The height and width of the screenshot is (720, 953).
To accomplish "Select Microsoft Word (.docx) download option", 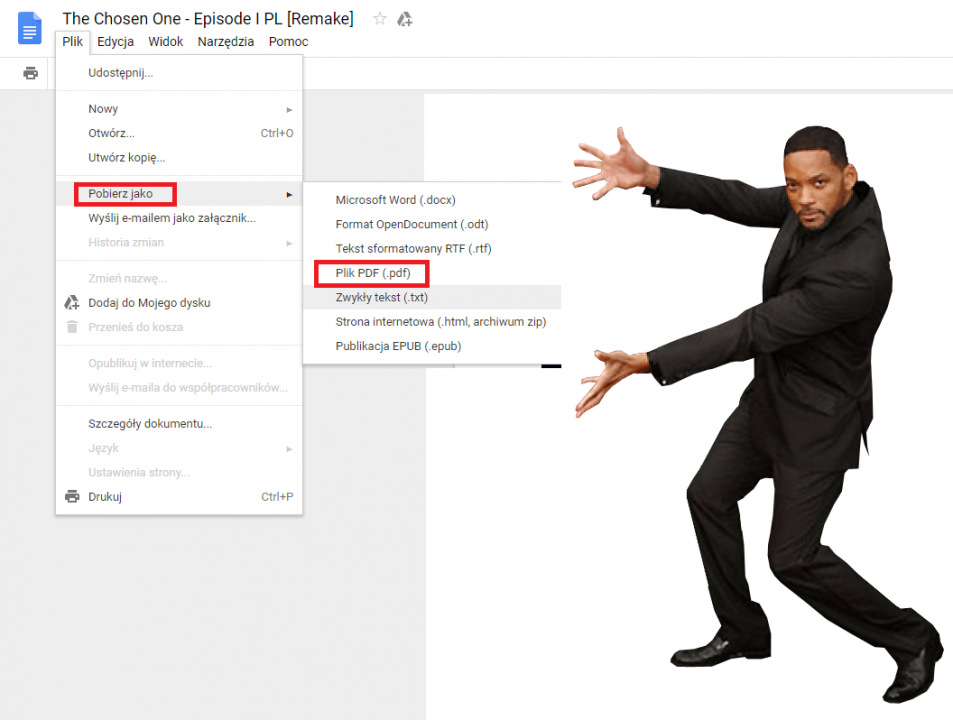I will (x=395, y=200).
